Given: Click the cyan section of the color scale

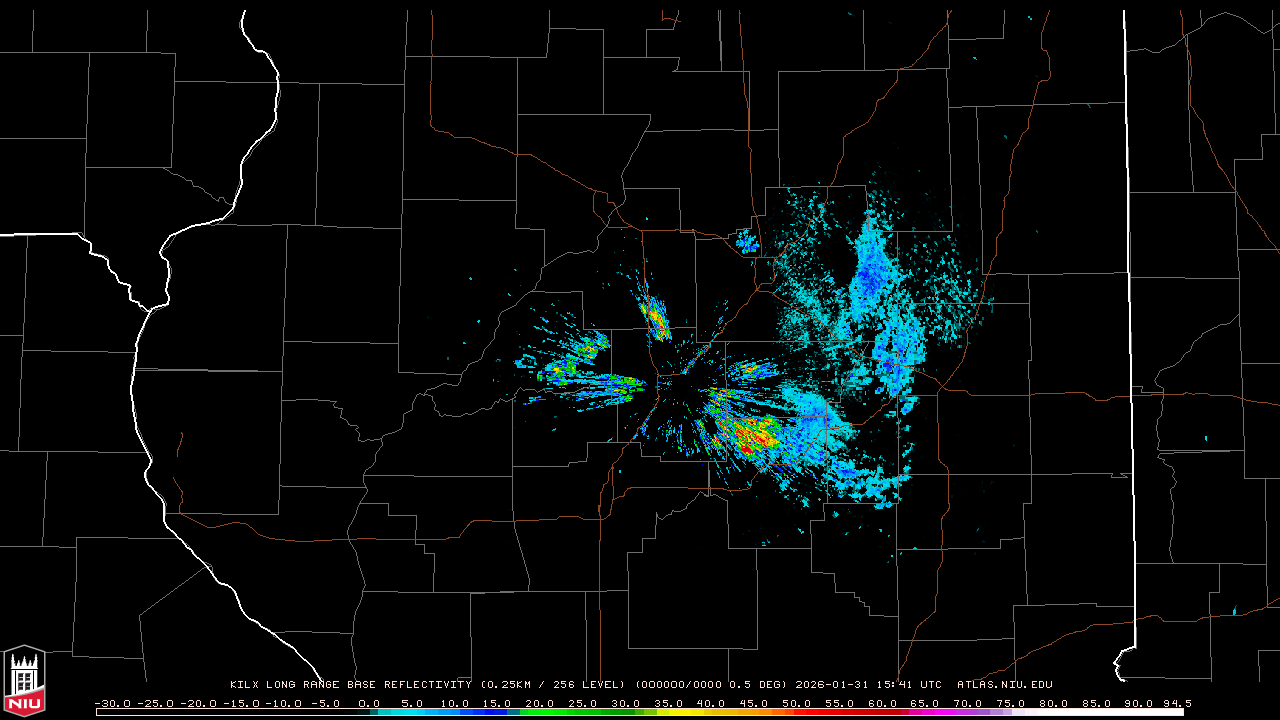Looking at the screenshot, I should coord(420,712).
